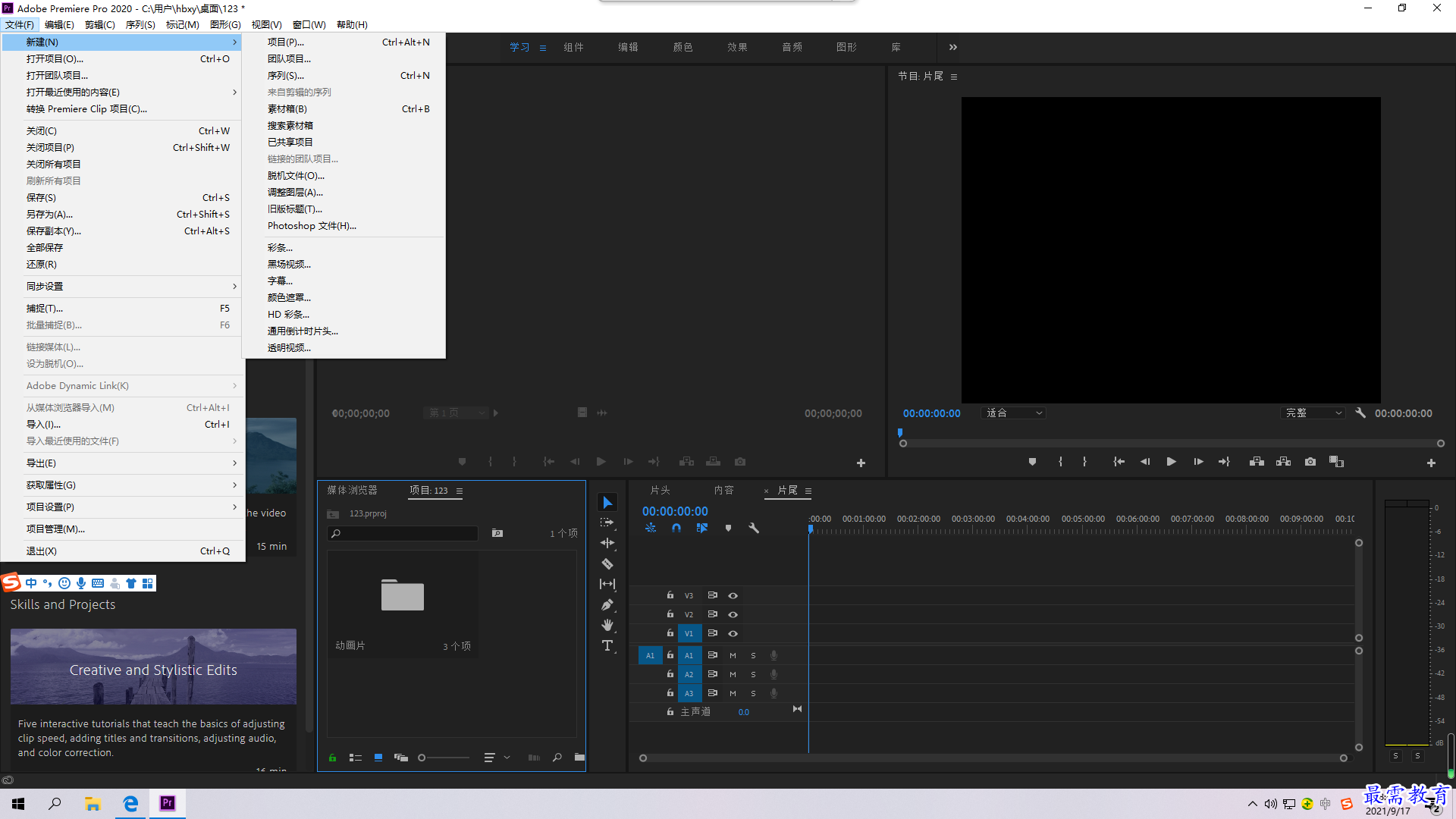The width and height of the screenshot is (1456, 819).
Task: Open Creative and Stylistic Edits tutorial
Action: [153, 667]
